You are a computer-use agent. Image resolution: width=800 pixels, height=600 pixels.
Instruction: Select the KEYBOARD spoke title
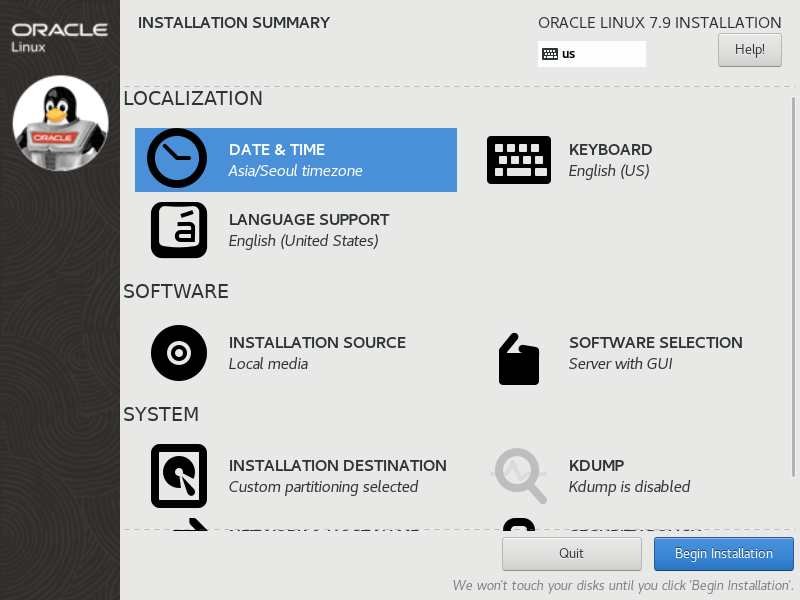coord(610,149)
